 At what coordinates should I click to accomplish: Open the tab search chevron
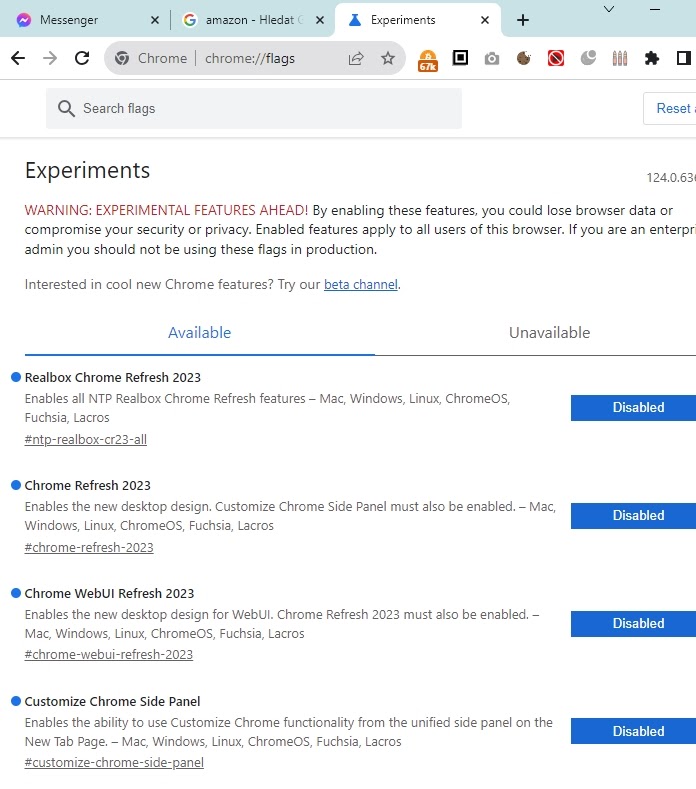(609, 9)
